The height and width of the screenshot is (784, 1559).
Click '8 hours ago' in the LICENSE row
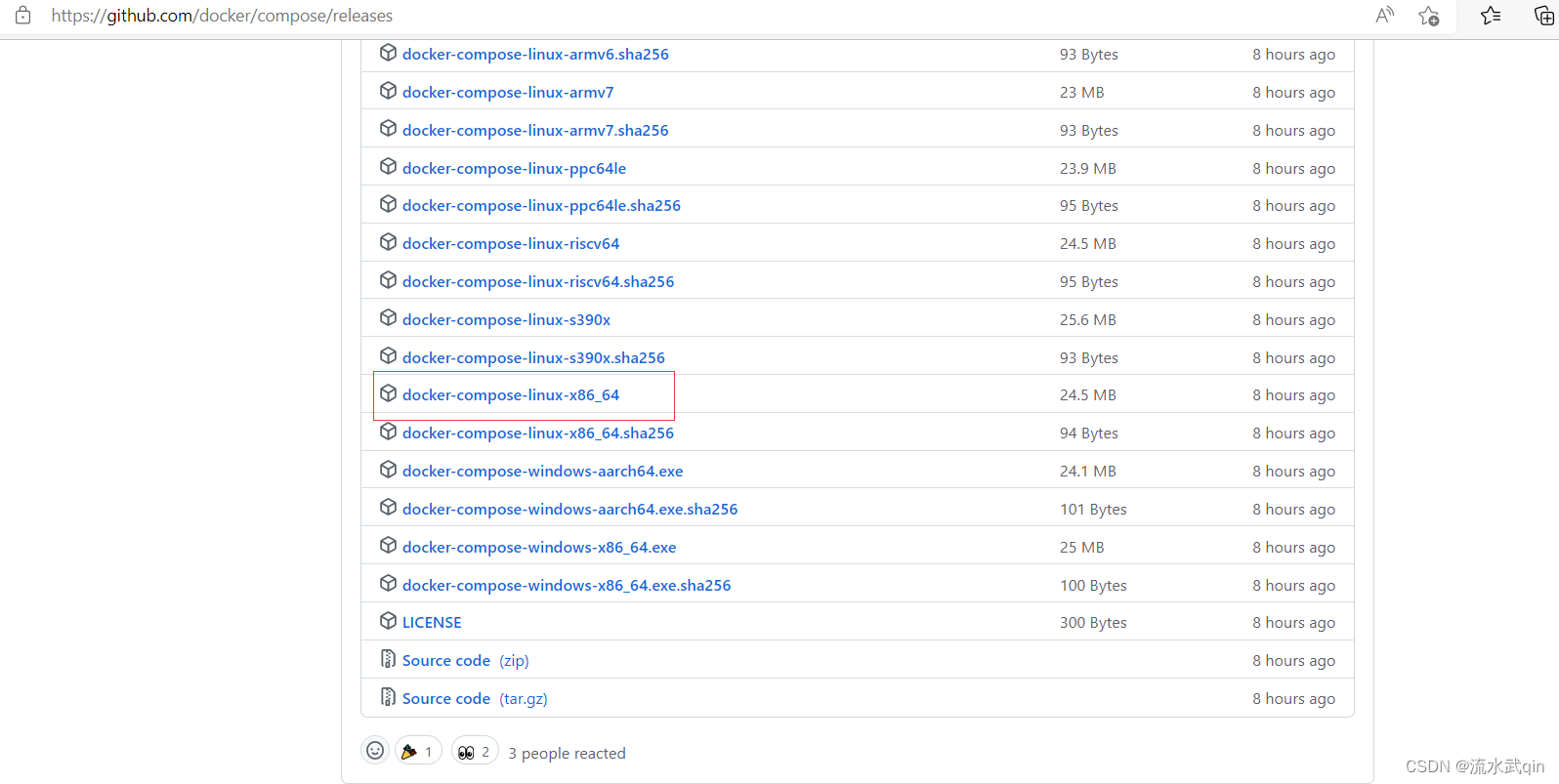tap(1293, 623)
